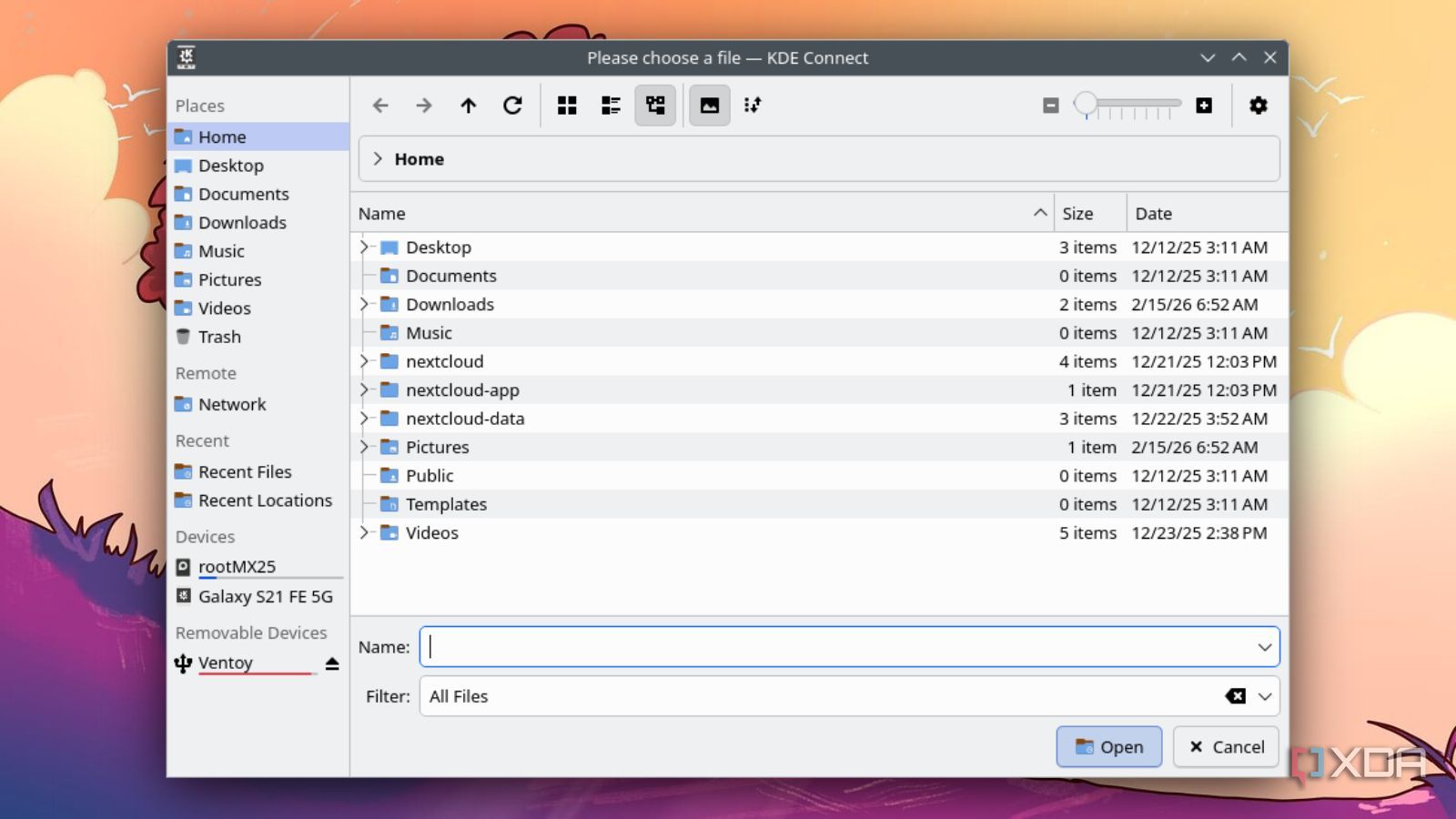Viewport: 1456px width, 819px height.
Task: Open Downloads from the Places sidebar
Action: click(x=258, y=223)
